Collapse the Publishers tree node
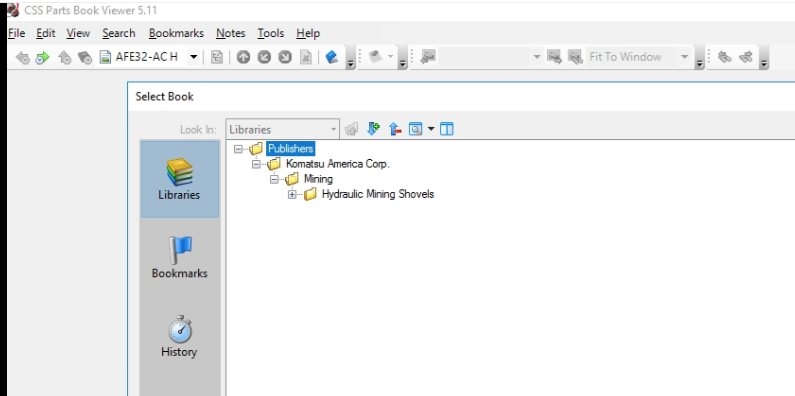 point(238,149)
